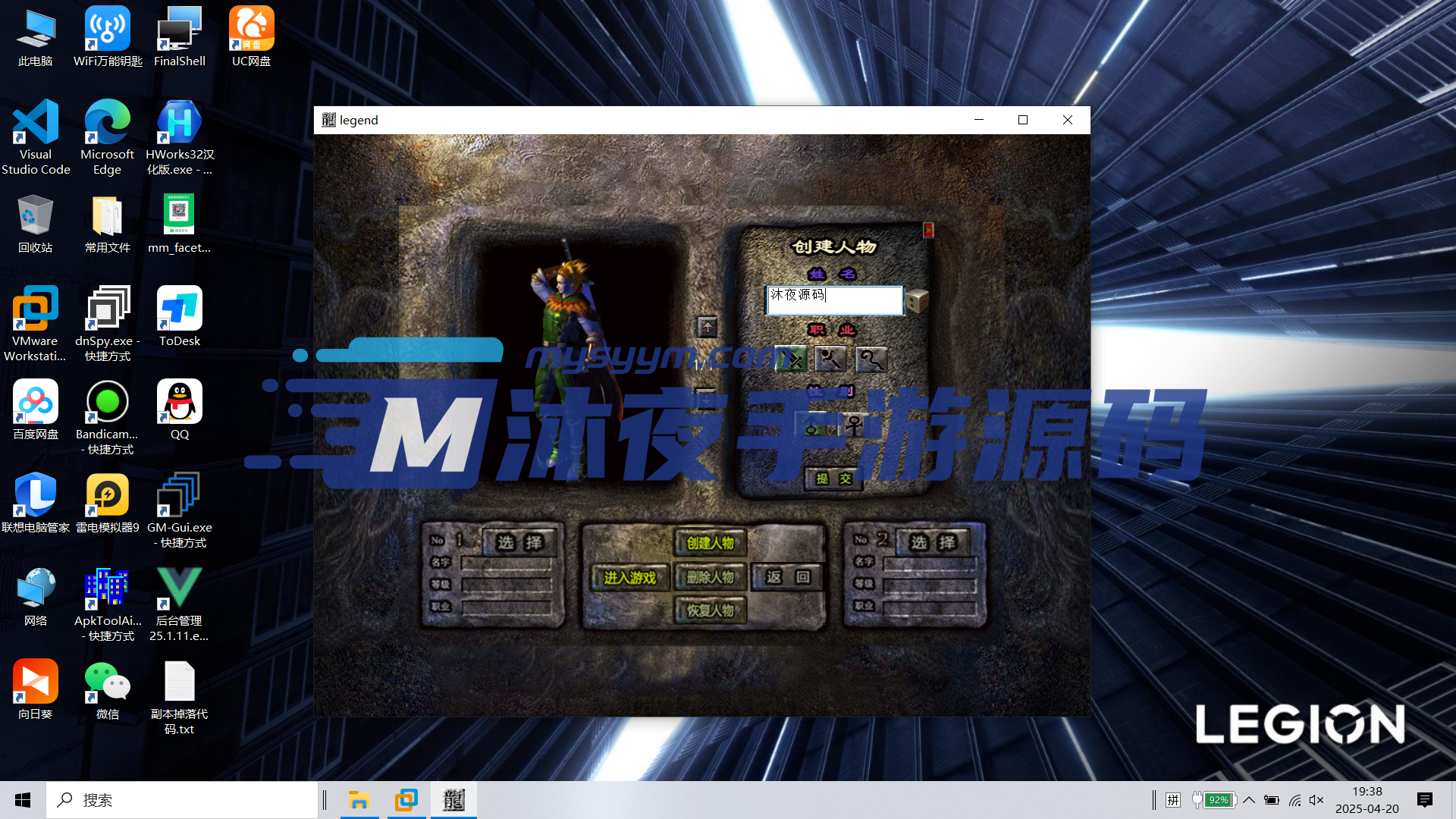Select the warrior sword class icon

[791, 359]
